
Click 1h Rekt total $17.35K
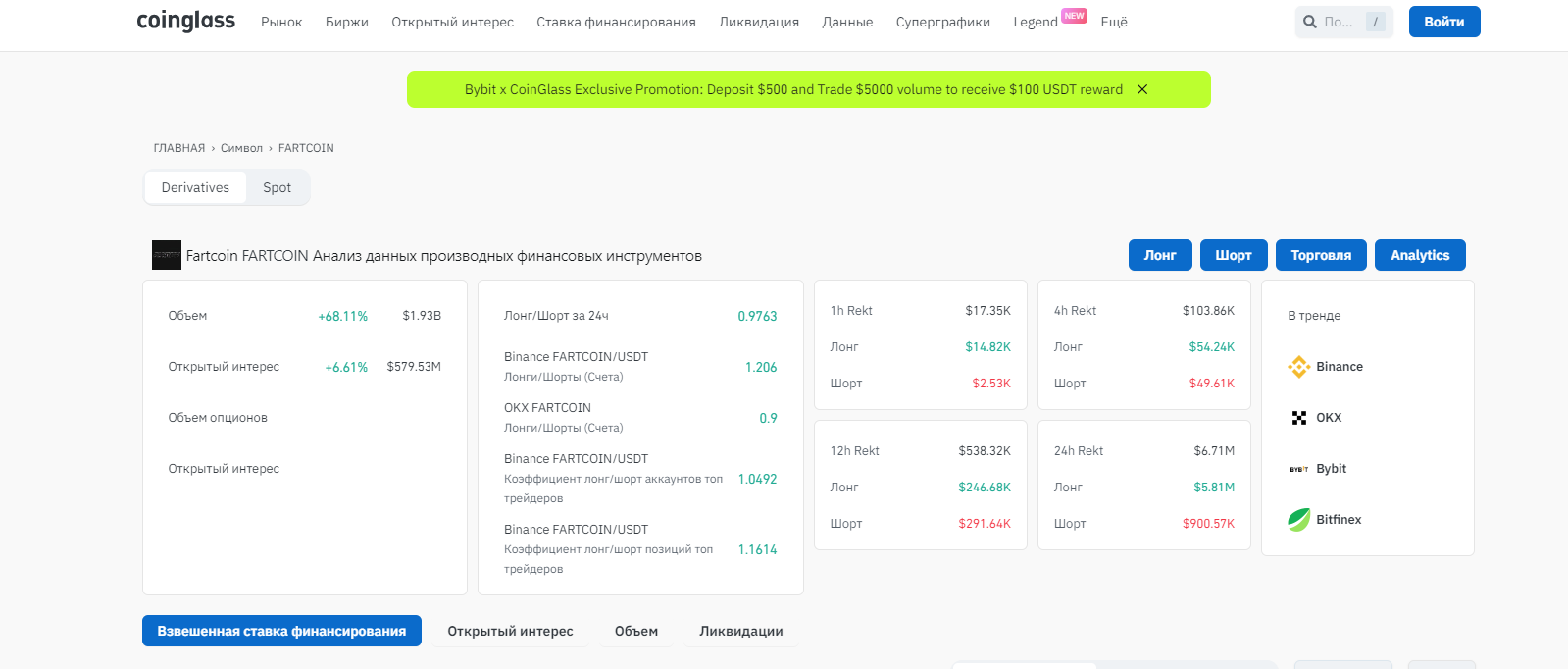click(x=987, y=311)
